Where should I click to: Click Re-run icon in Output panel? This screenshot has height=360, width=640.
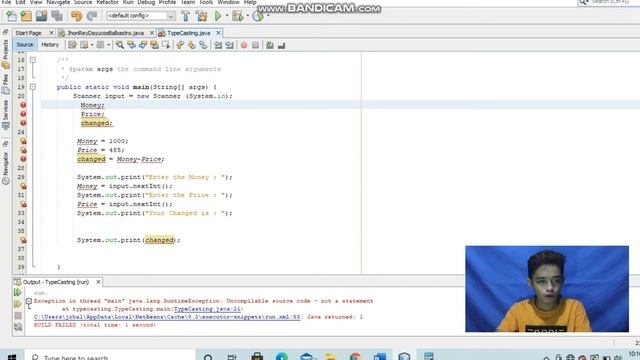click(18, 292)
